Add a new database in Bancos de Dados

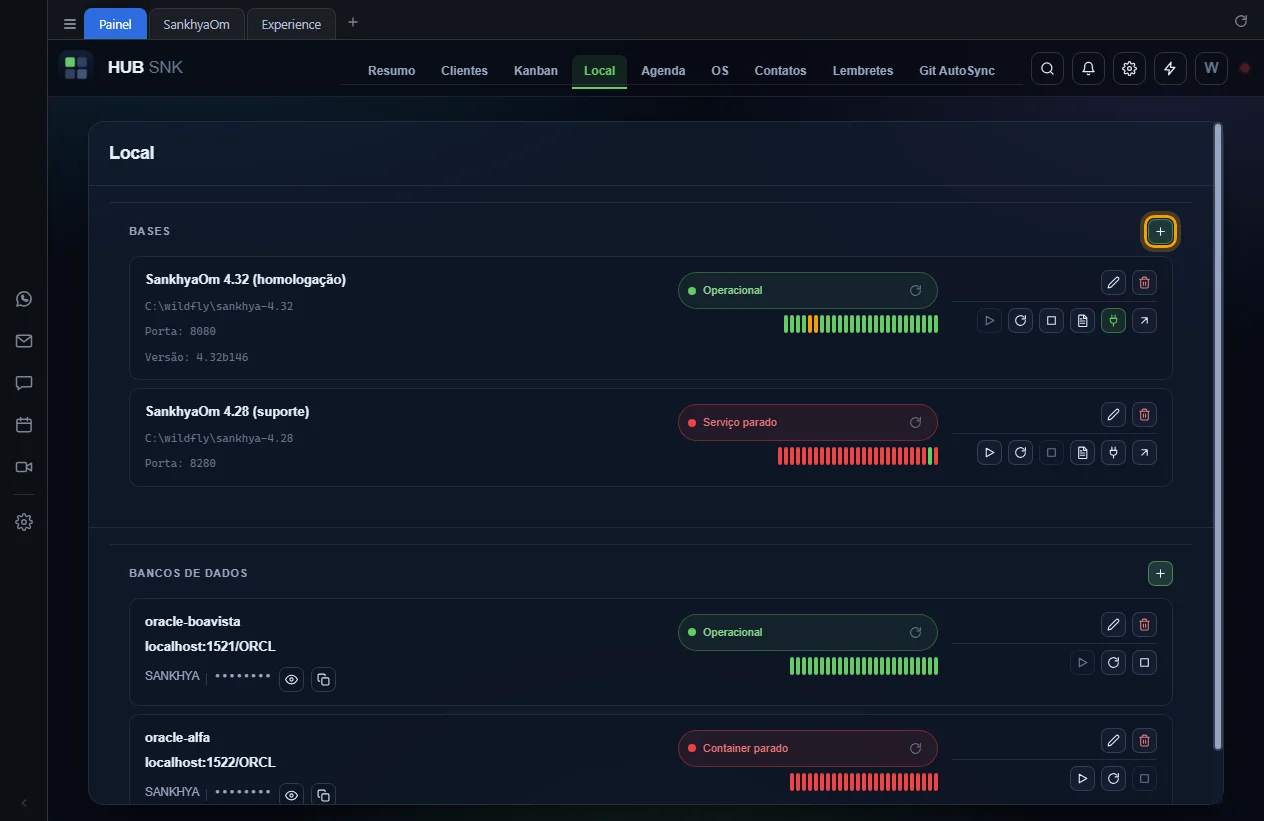pos(1160,574)
